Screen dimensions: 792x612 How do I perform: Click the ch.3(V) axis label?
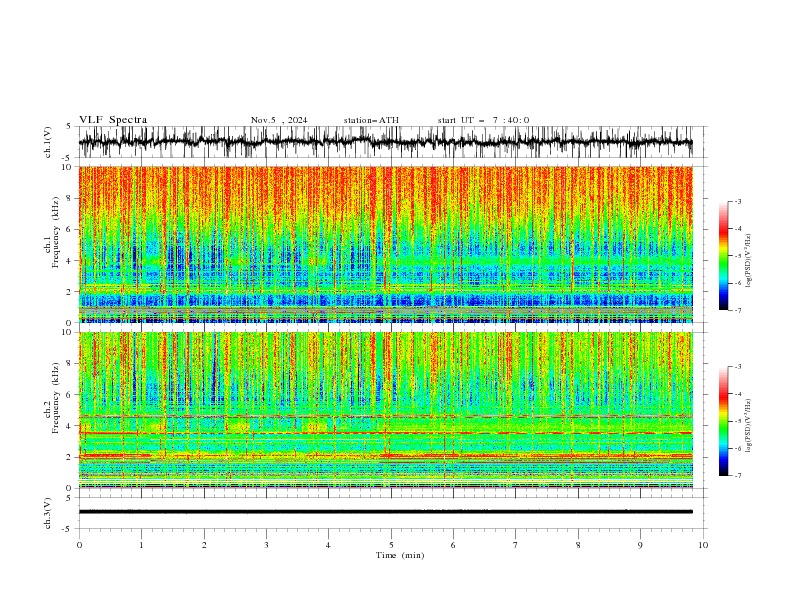point(48,514)
